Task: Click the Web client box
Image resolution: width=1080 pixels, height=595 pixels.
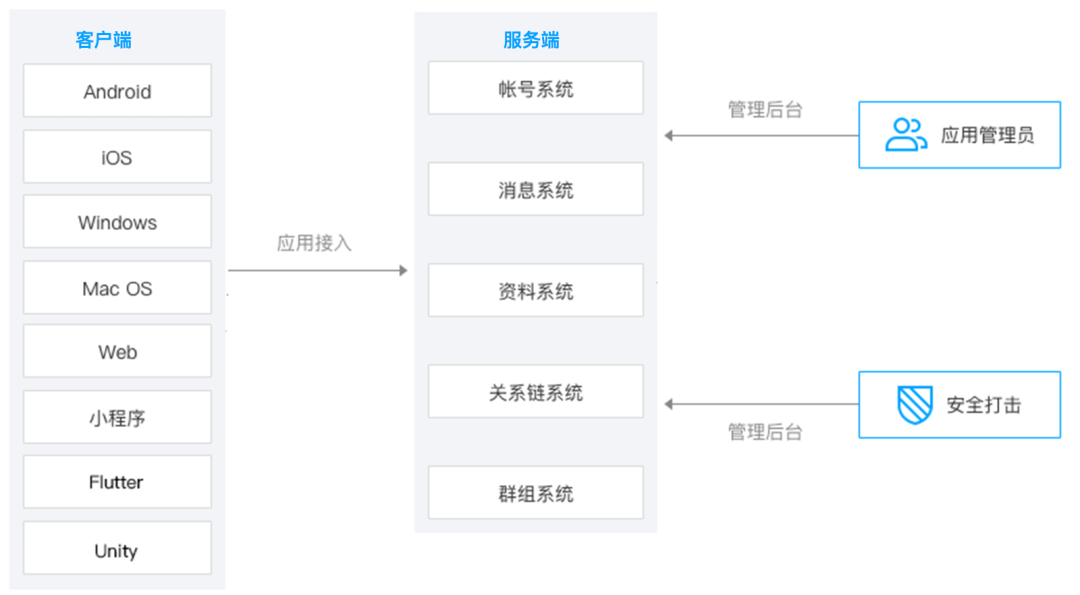Action: (x=117, y=352)
